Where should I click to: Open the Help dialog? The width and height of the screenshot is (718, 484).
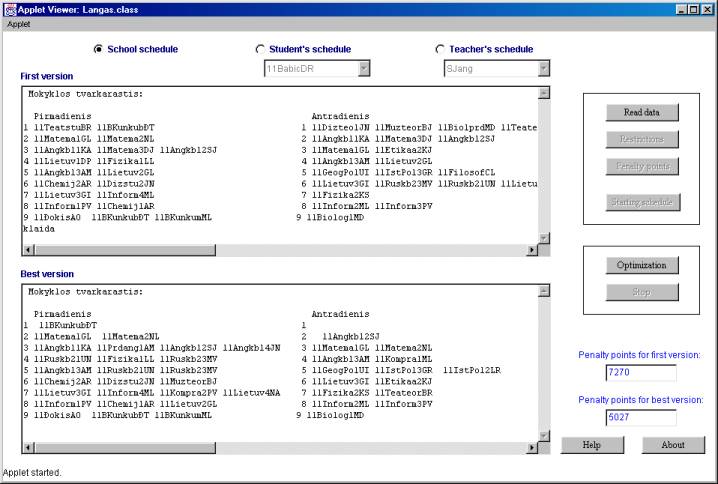click(x=591, y=444)
